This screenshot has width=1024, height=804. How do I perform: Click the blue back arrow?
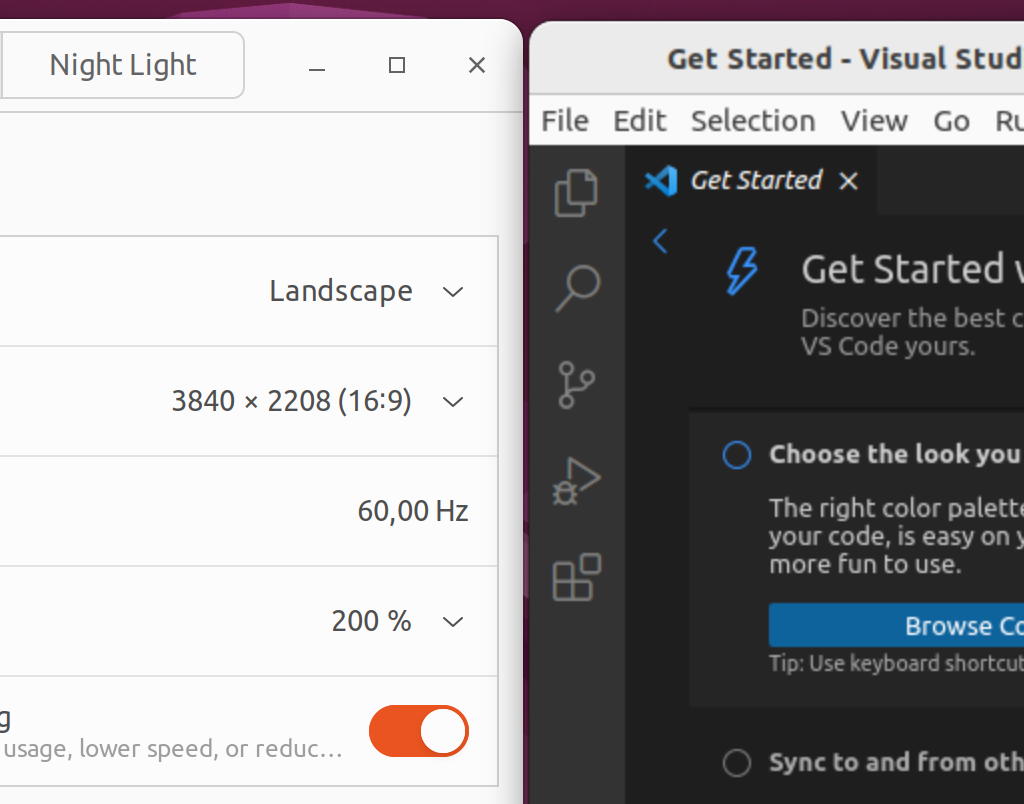(660, 241)
